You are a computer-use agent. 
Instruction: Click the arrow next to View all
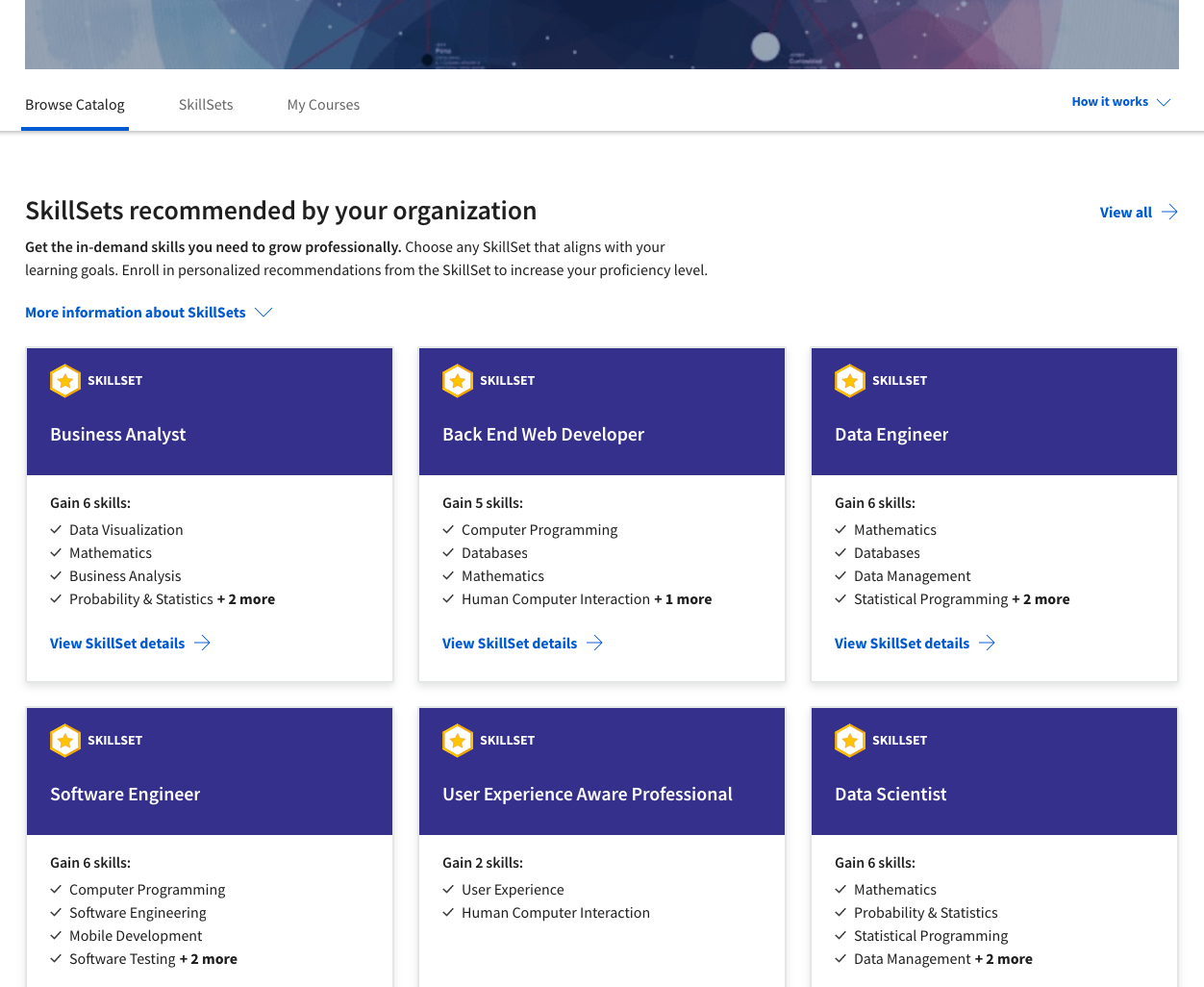pos(1169,212)
